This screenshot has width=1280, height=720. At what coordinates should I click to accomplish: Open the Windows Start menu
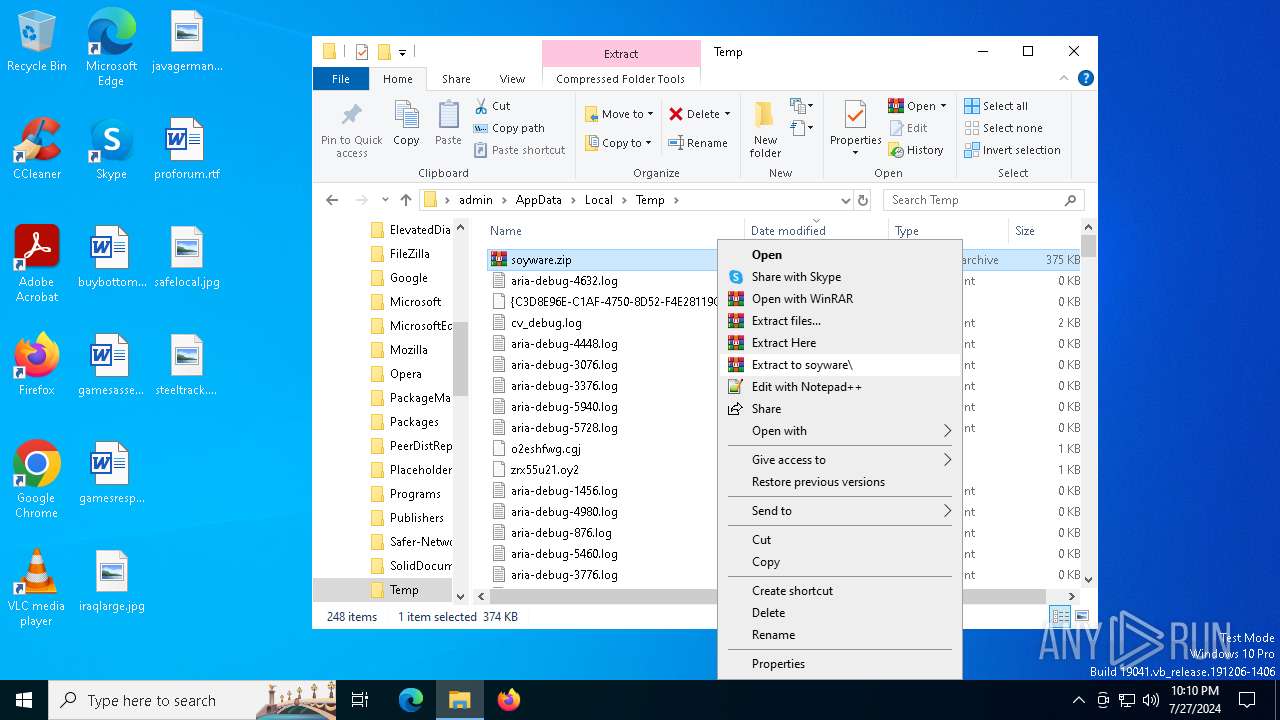[24, 700]
